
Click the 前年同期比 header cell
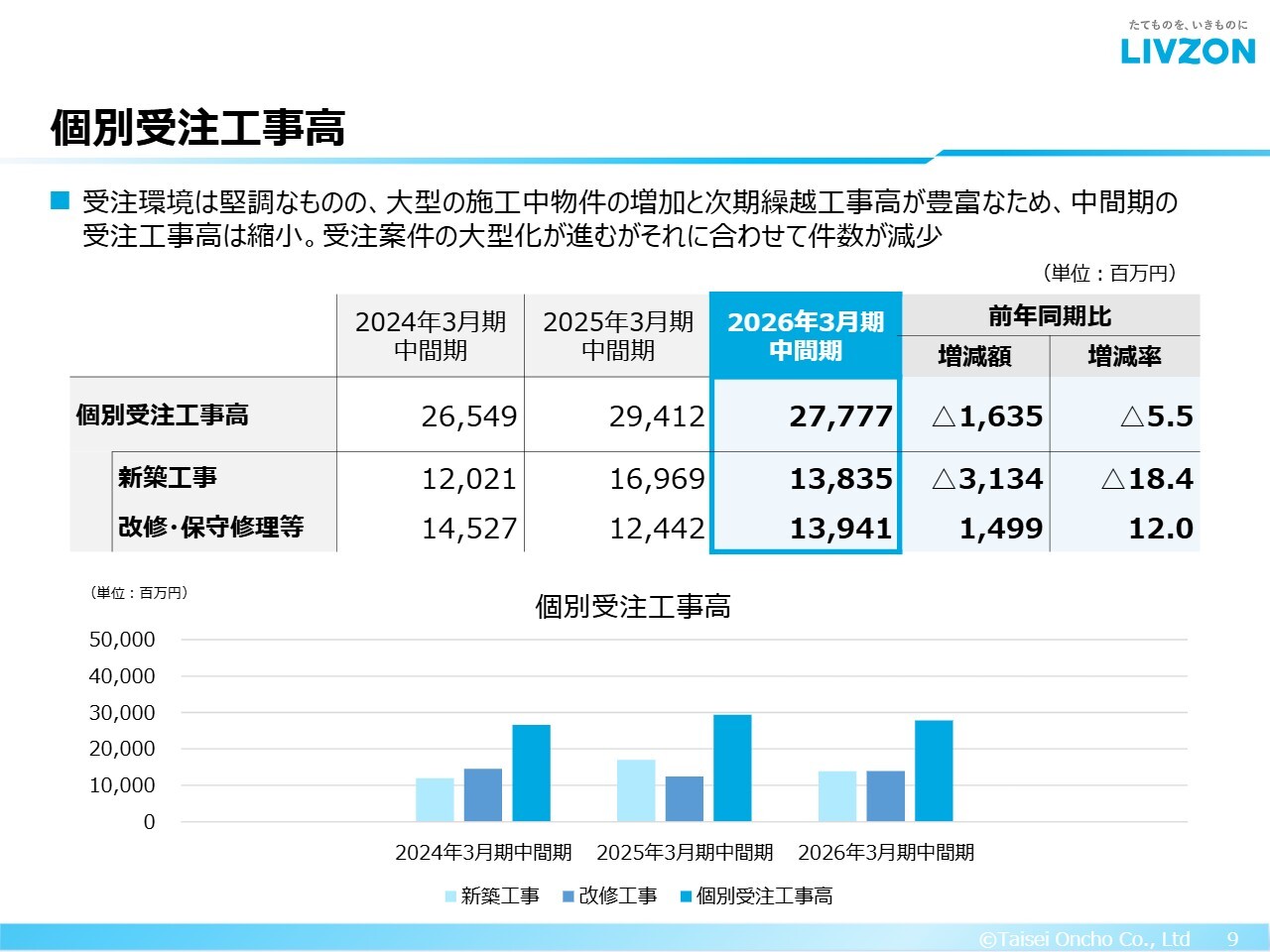(x=1050, y=316)
